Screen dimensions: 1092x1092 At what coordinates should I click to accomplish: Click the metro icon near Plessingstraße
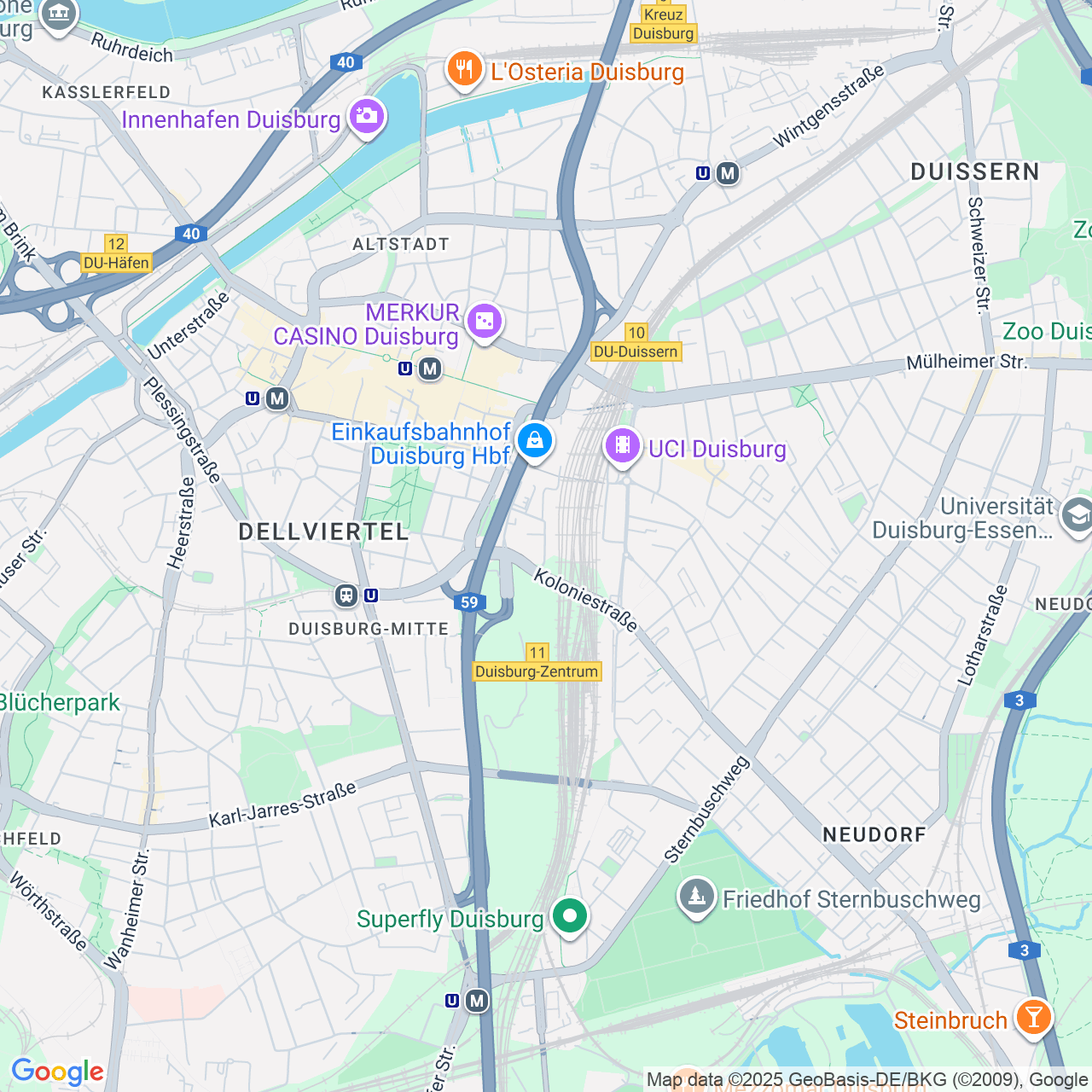(x=276, y=398)
